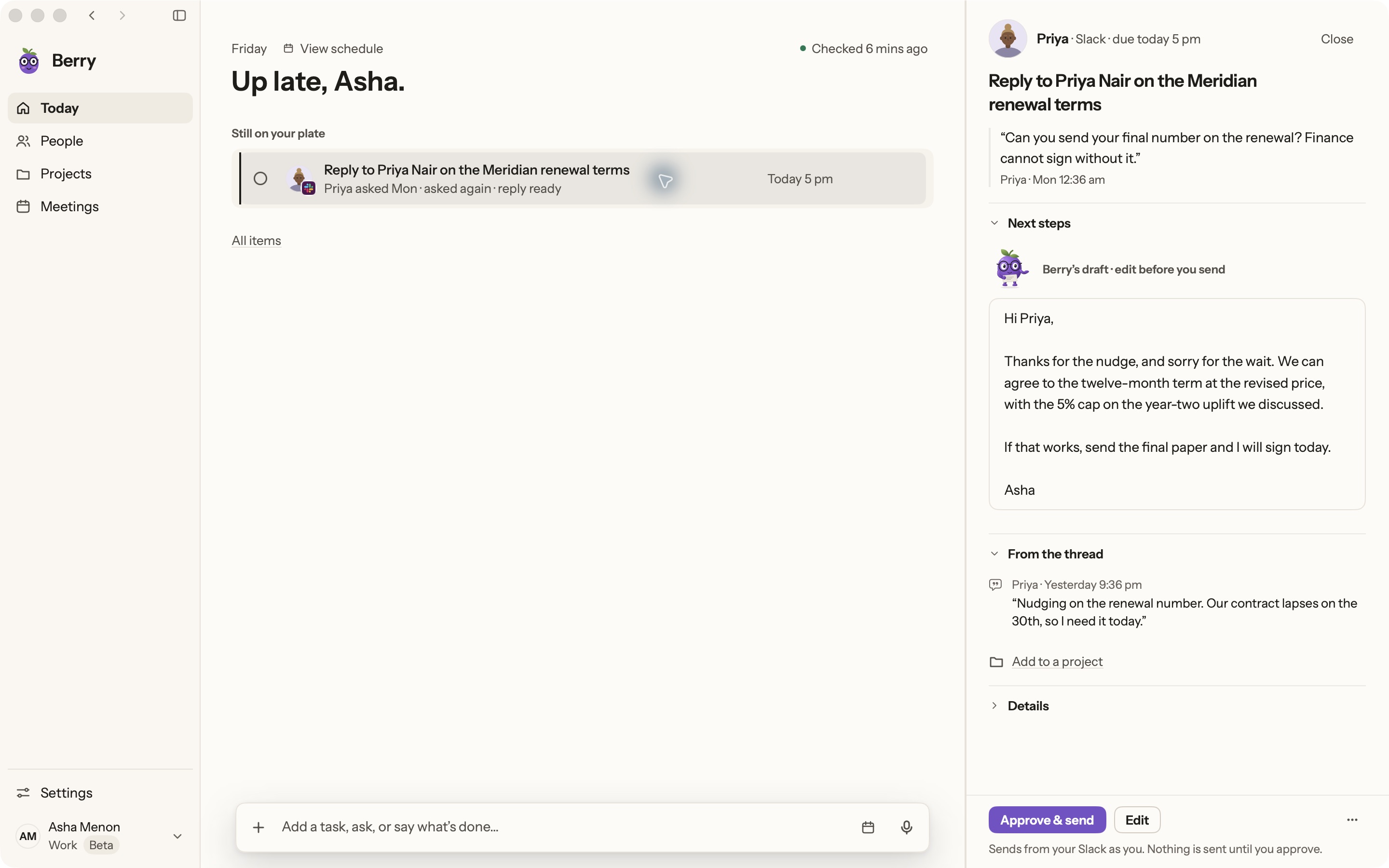Viewport: 1389px width, 868px height.
Task: Click the Beta badge
Action: click(x=101, y=845)
